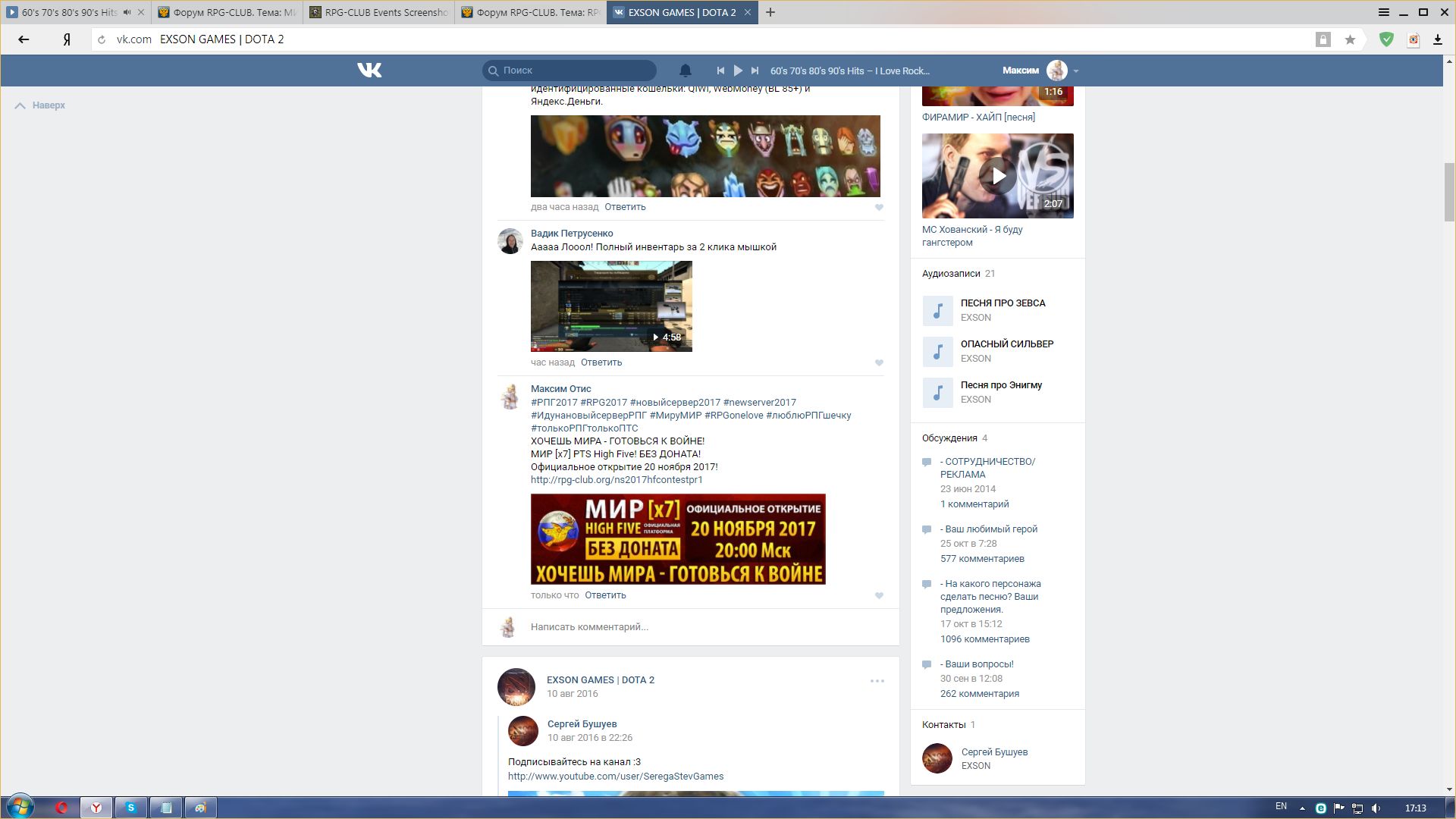Open post options three-dots menu

coord(877,681)
